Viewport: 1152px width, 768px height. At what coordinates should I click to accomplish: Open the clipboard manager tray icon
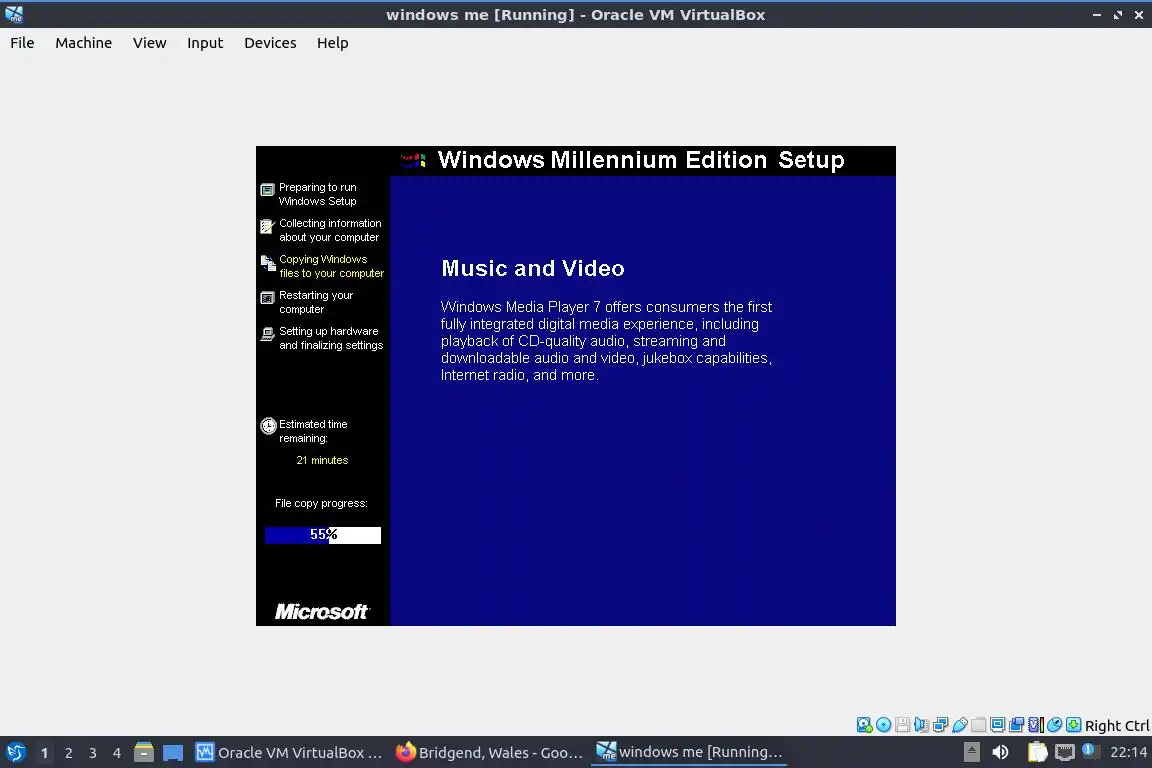point(1037,752)
